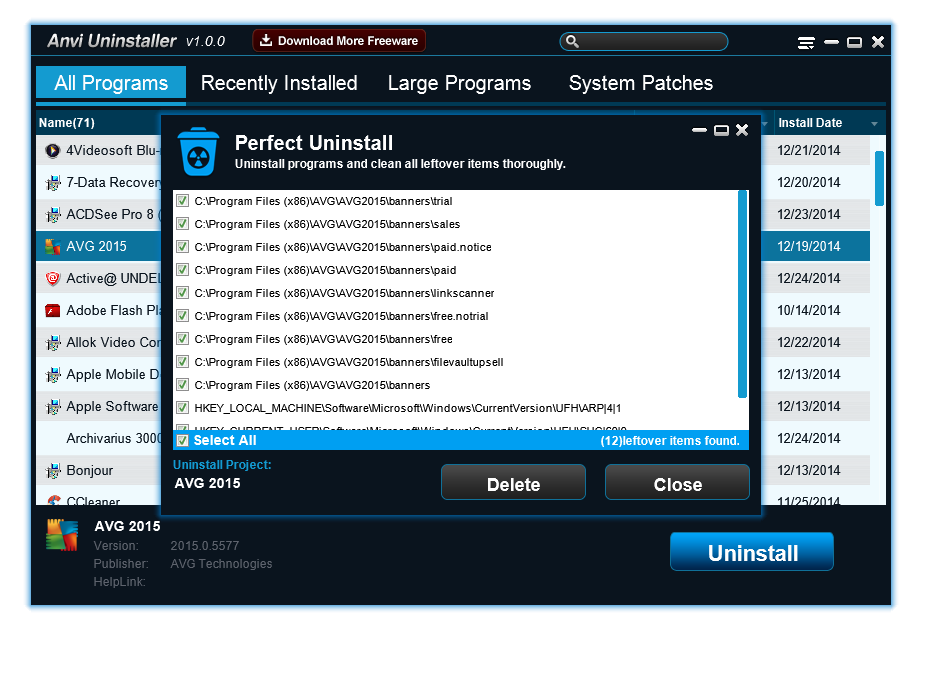Click the AVG 2015 list row icon
The width and height of the screenshot is (944, 681).
[52, 246]
